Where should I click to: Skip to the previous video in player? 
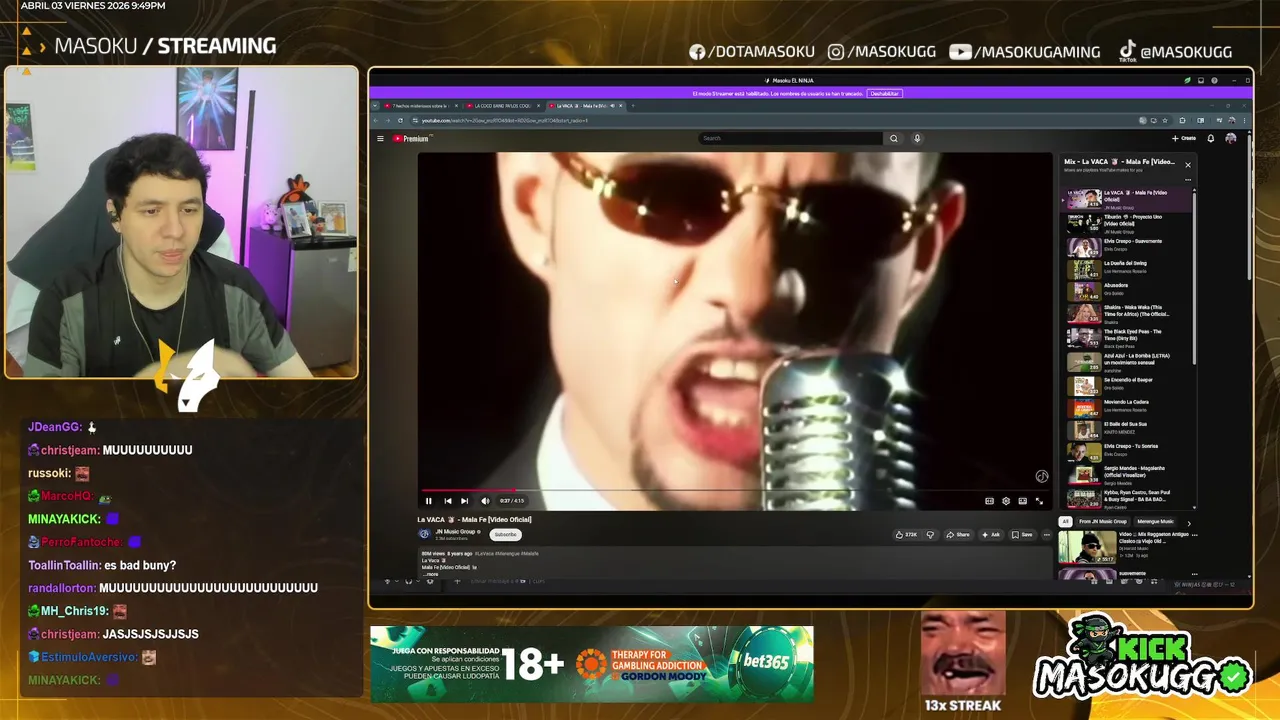tap(447, 501)
